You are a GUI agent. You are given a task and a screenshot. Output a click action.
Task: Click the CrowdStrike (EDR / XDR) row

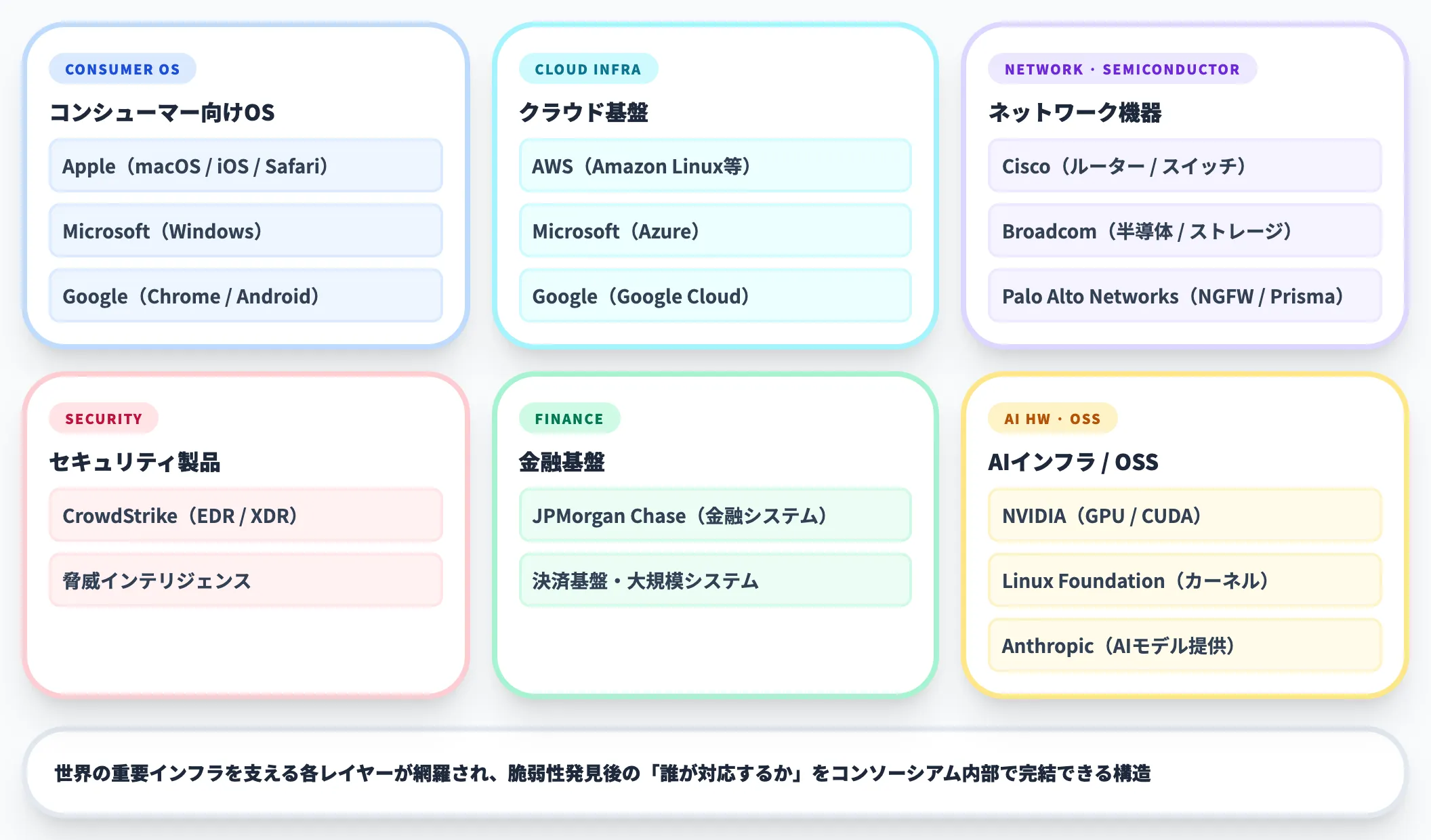point(246,516)
